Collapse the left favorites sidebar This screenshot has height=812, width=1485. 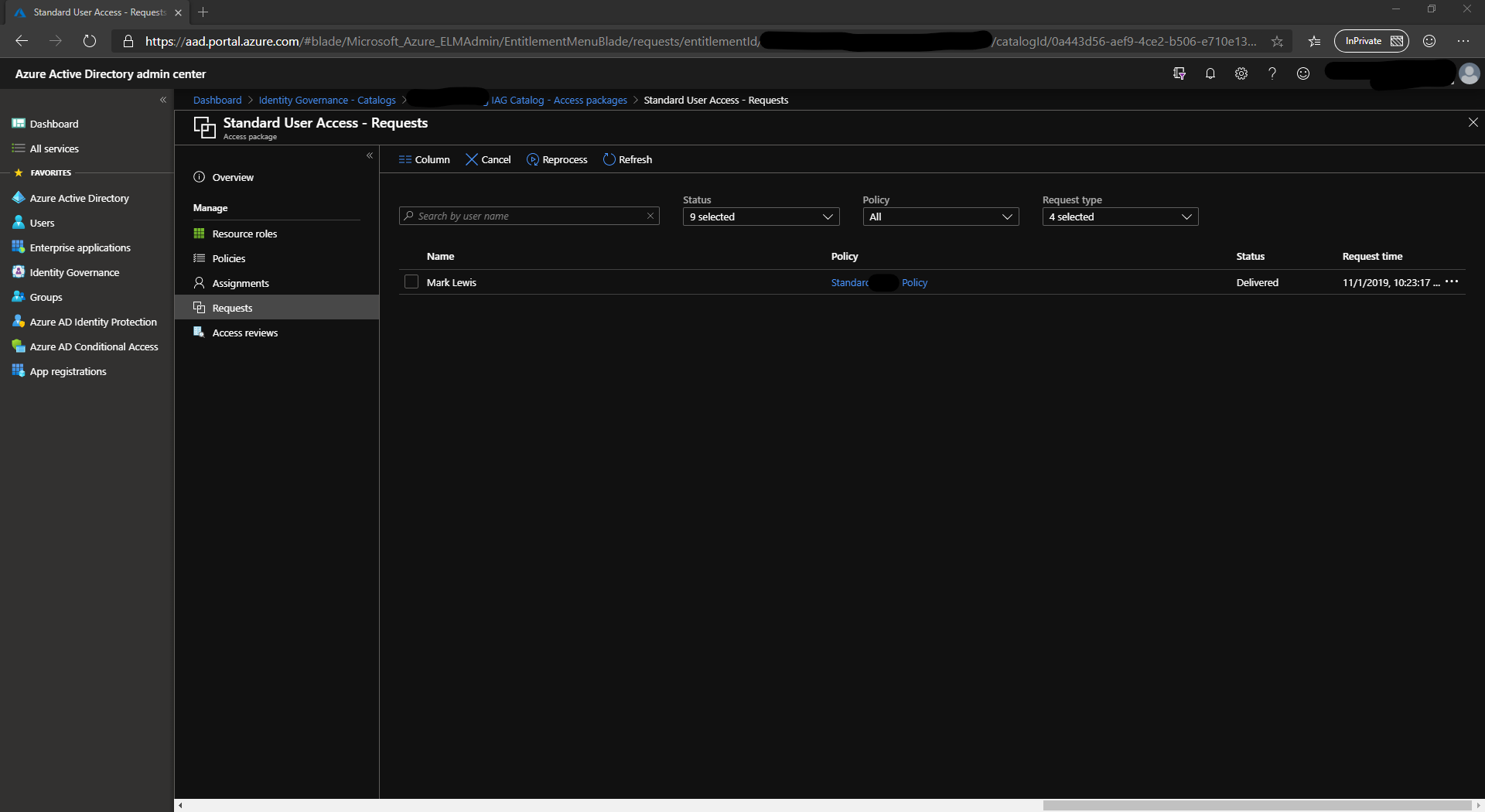coord(163,100)
